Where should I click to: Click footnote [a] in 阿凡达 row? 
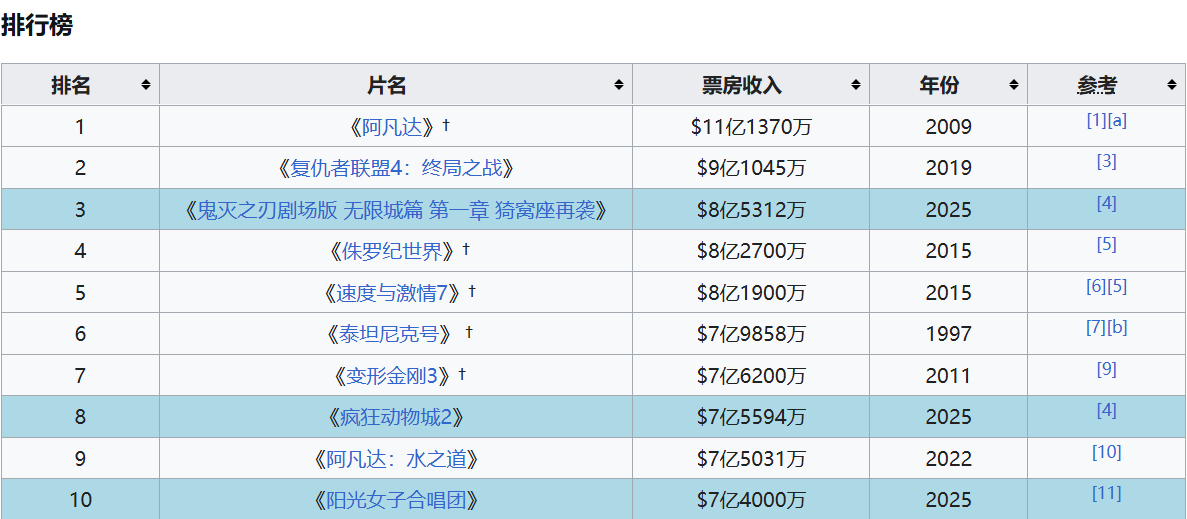1117,120
